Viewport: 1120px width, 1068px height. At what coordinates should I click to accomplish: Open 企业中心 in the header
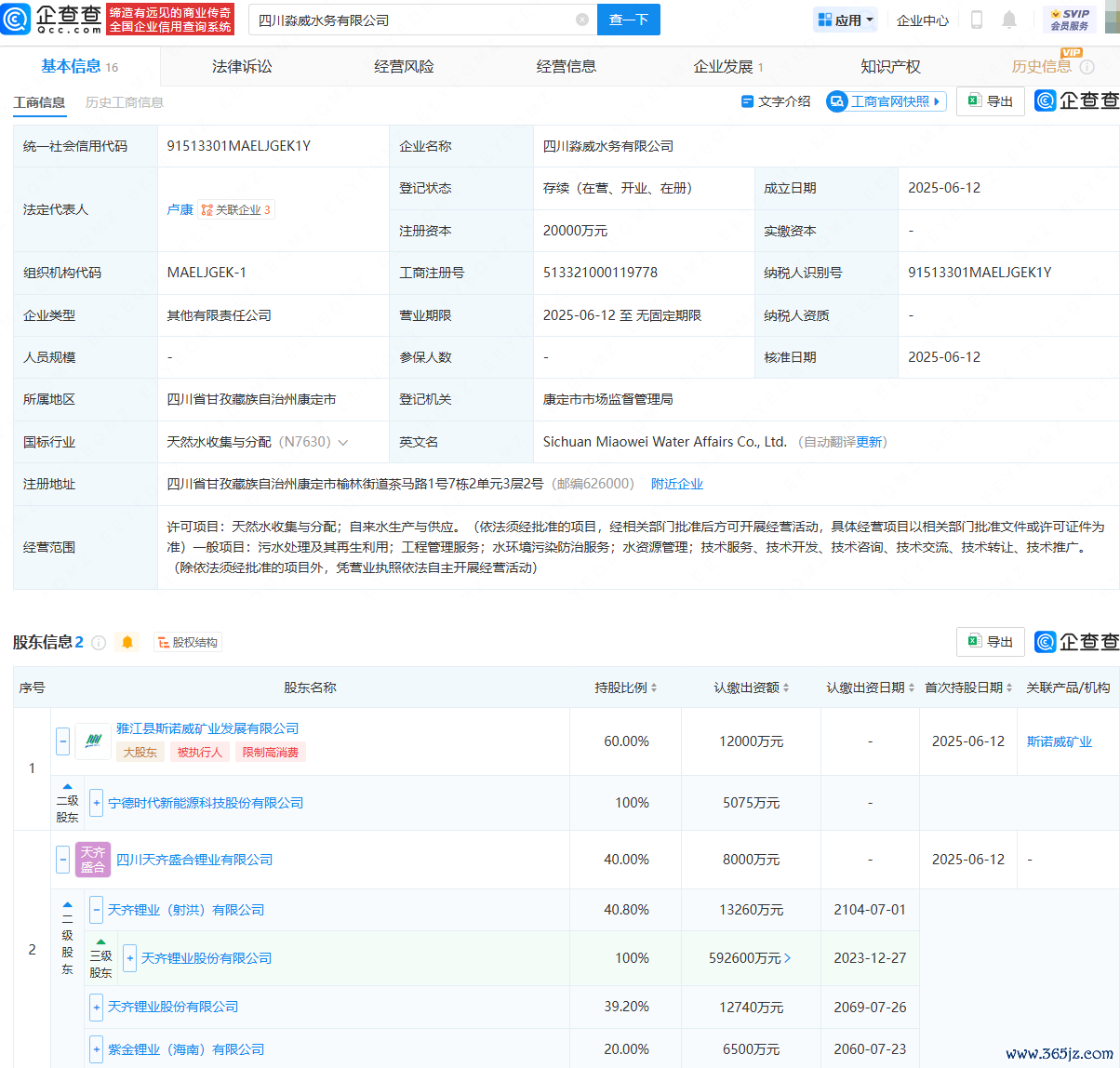tap(923, 20)
